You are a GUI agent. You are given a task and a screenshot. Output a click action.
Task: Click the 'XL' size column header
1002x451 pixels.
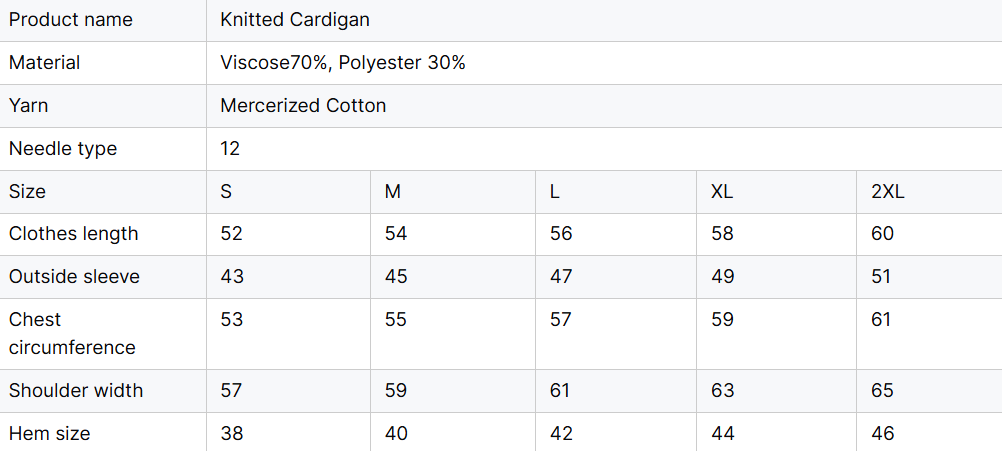click(722, 192)
